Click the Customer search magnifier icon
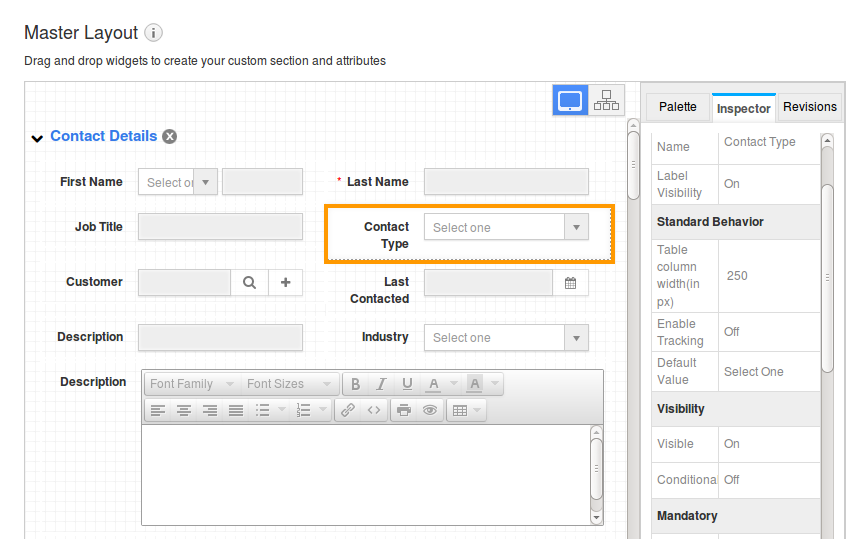Screen dimensions: 853x539 coord(249,283)
